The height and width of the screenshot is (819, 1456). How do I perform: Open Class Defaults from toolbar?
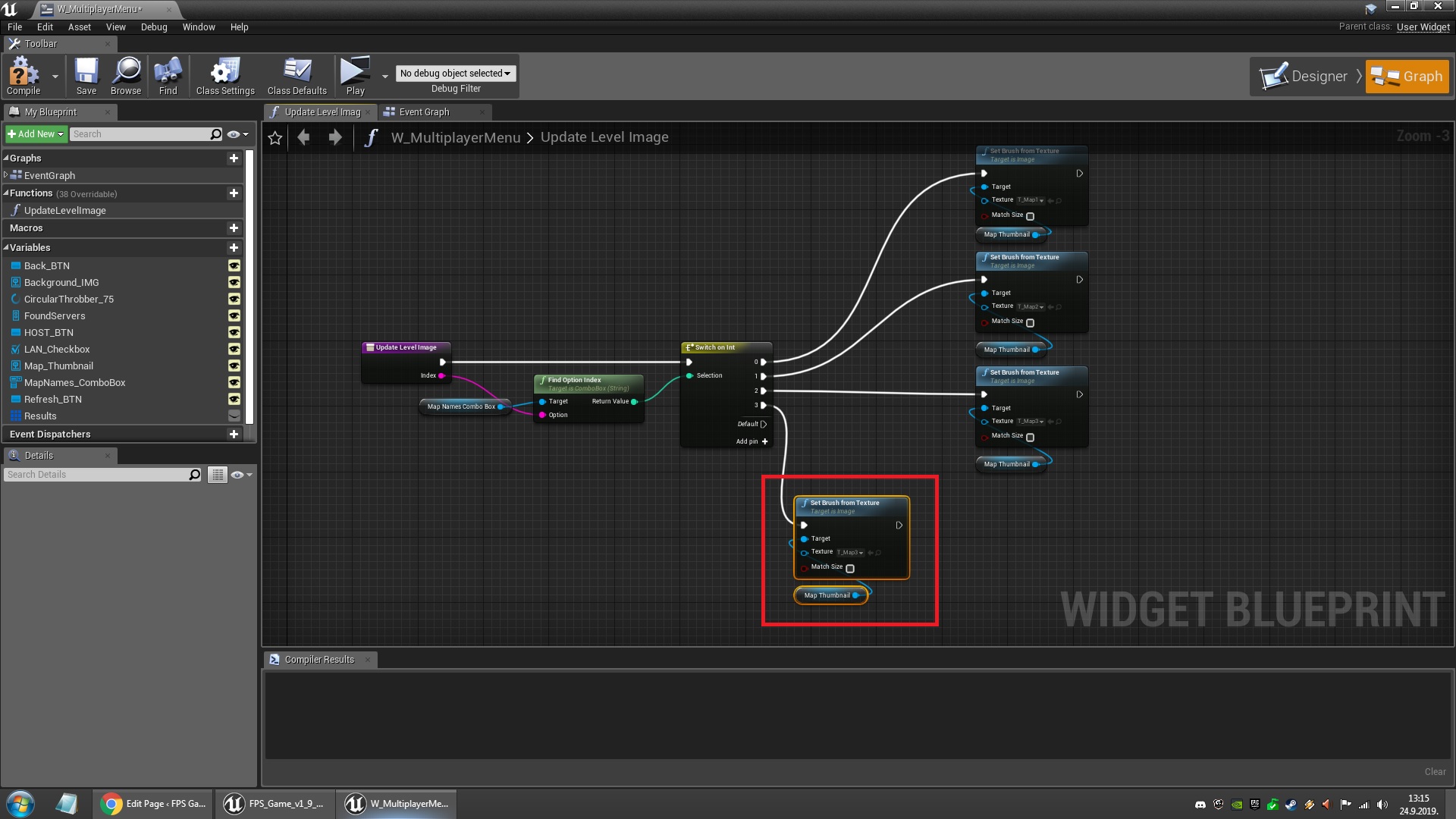(297, 76)
